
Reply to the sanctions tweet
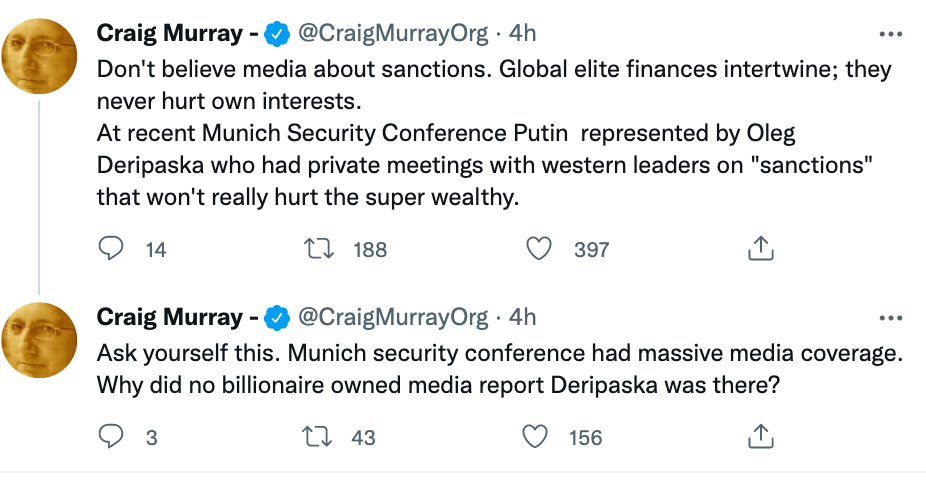pos(111,249)
